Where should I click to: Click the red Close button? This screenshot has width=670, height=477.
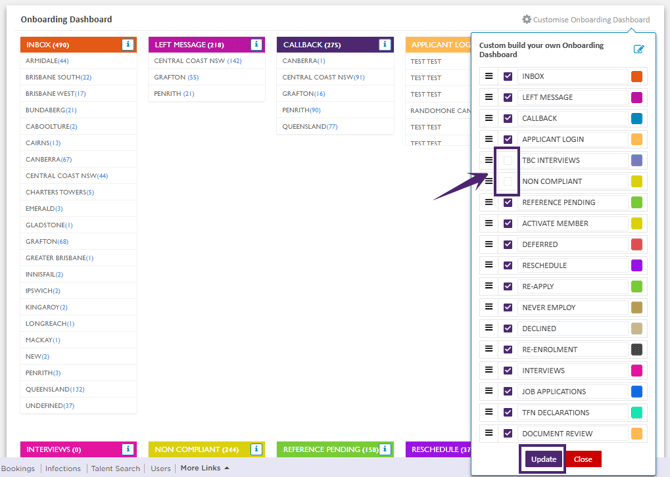pyautogui.click(x=583, y=459)
